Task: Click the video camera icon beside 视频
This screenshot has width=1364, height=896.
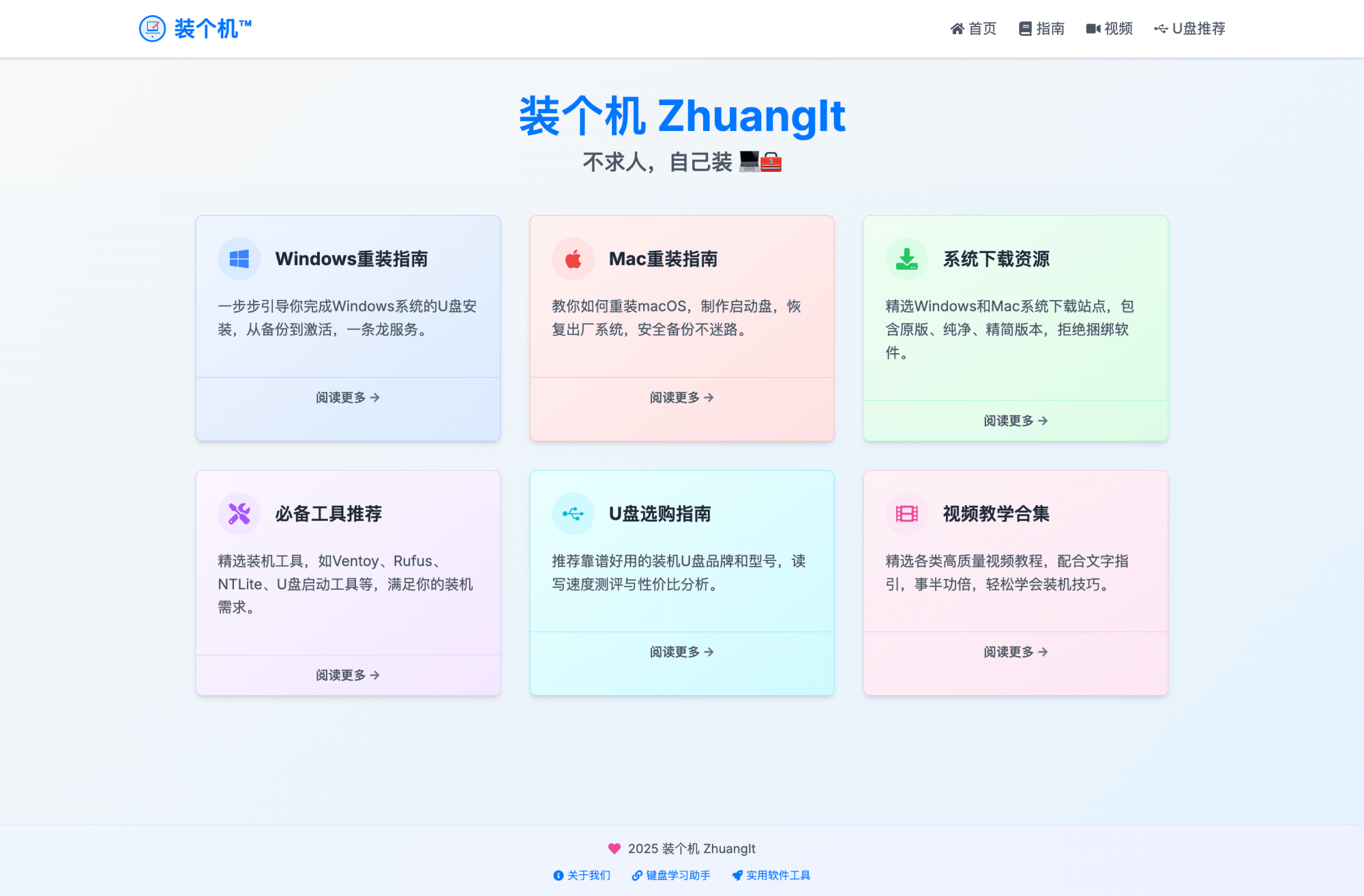Action: pyautogui.click(x=1093, y=29)
